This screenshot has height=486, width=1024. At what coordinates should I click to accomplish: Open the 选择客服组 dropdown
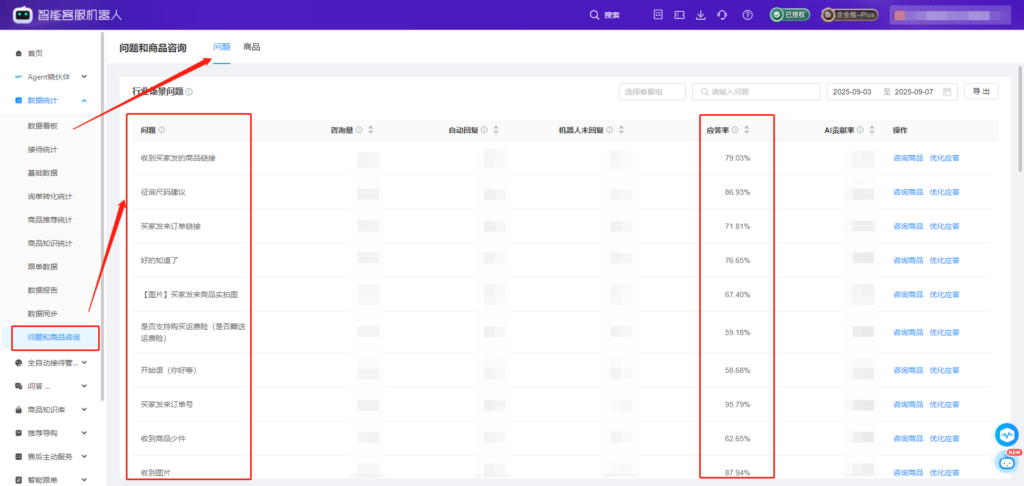[651, 92]
